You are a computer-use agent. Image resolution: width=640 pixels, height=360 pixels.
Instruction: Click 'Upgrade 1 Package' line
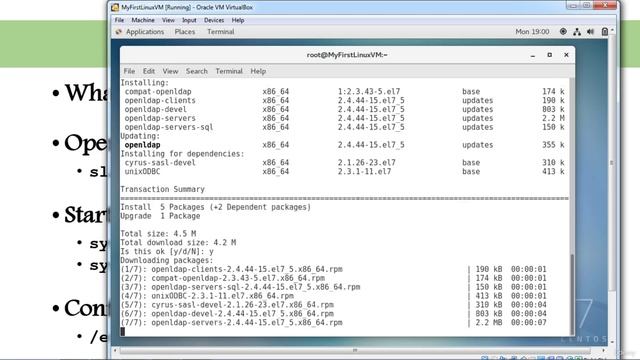coord(160,216)
